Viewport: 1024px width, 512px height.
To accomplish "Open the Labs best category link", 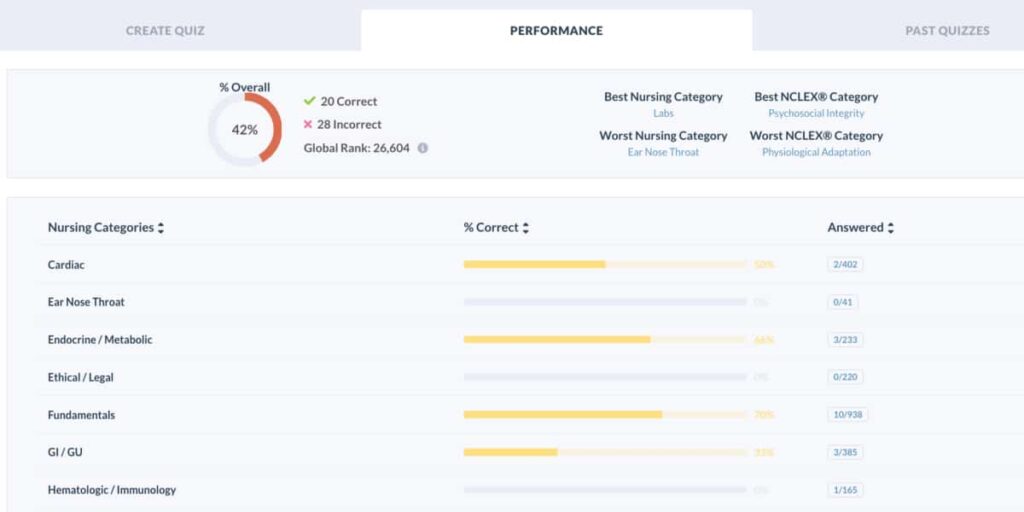I will (x=663, y=114).
